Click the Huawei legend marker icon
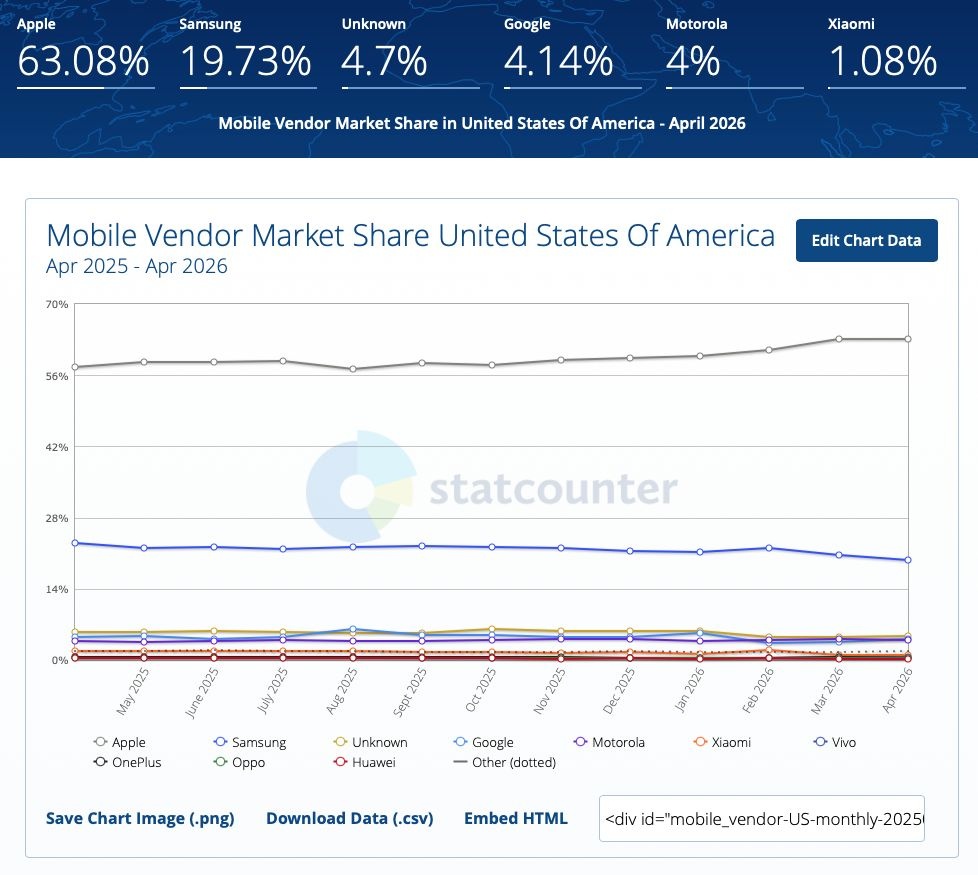The width and height of the screenshot is (978, 875). click(340, 761)
